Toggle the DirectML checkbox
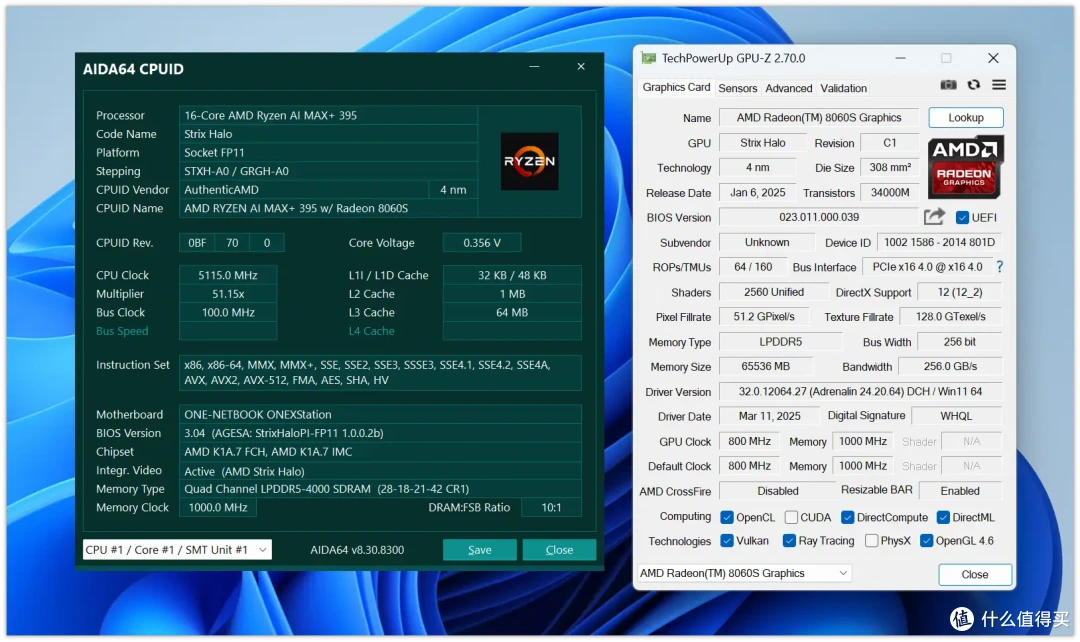1080x642 pixels. (x=944, y=517)
